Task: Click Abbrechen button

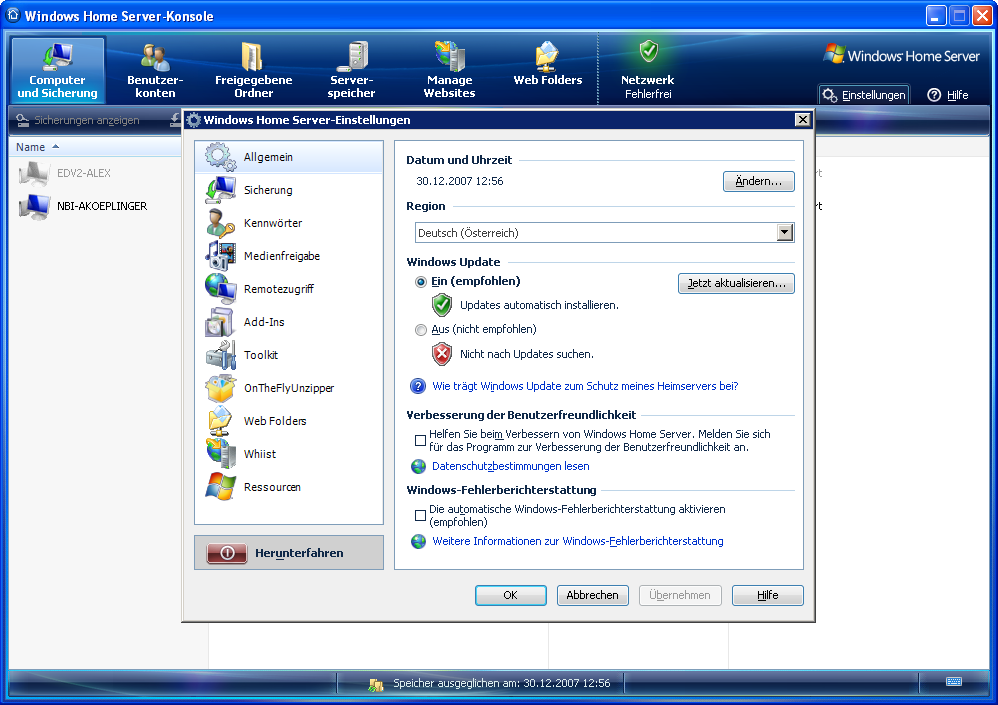Action: (x=593, y=595)
